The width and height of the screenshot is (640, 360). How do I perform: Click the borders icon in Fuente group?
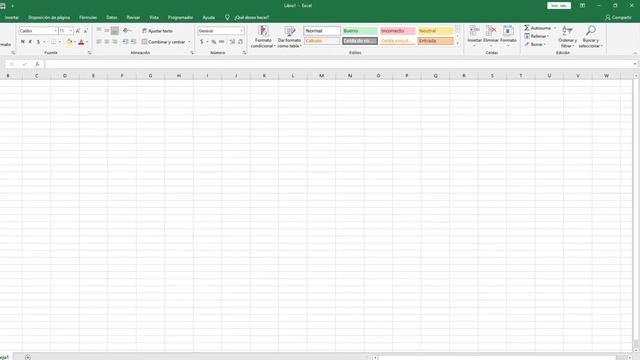click(53, 42)
